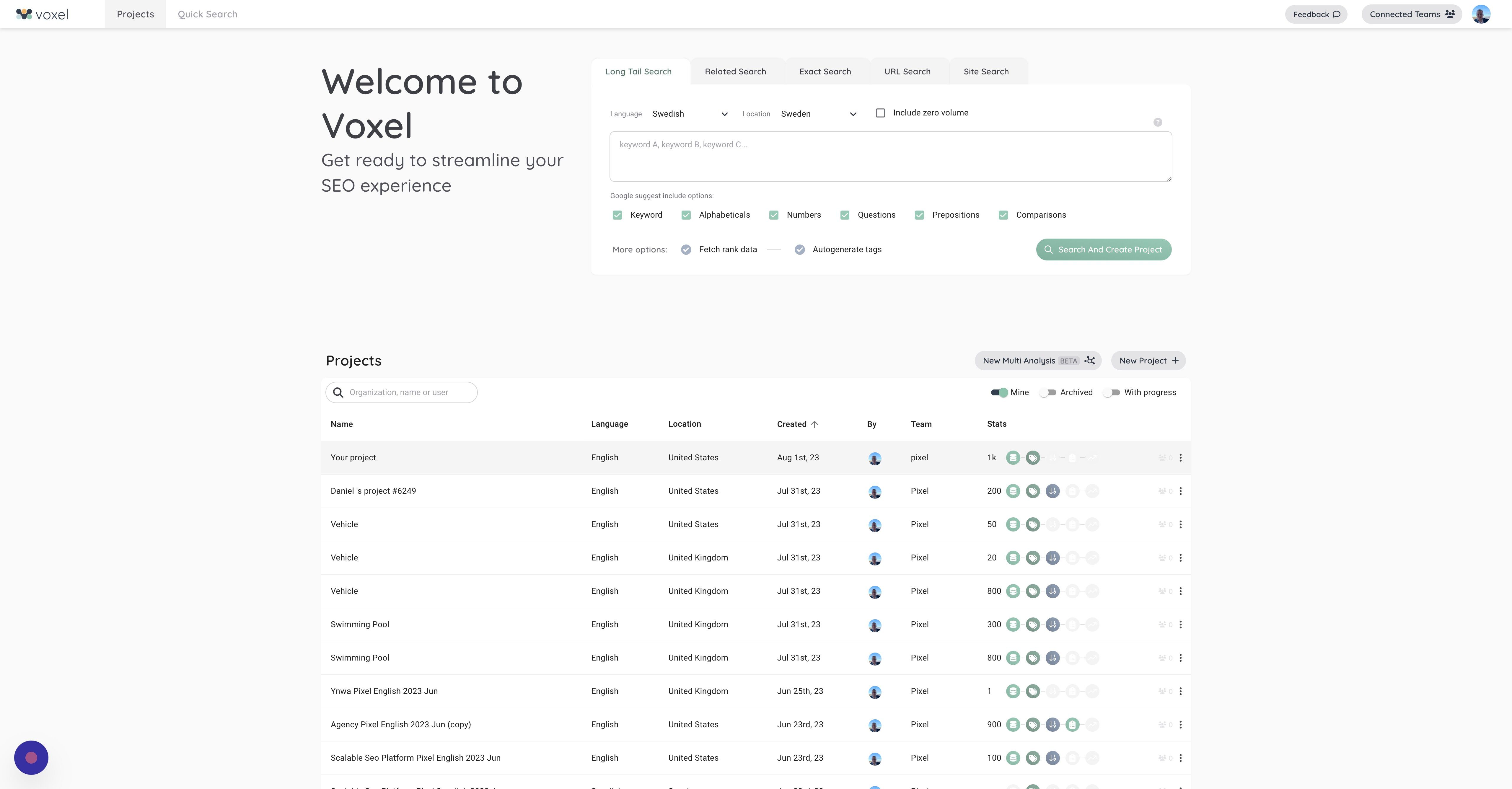
Task: Uncheck the Comparisons option
Action: pos(1003,215)
